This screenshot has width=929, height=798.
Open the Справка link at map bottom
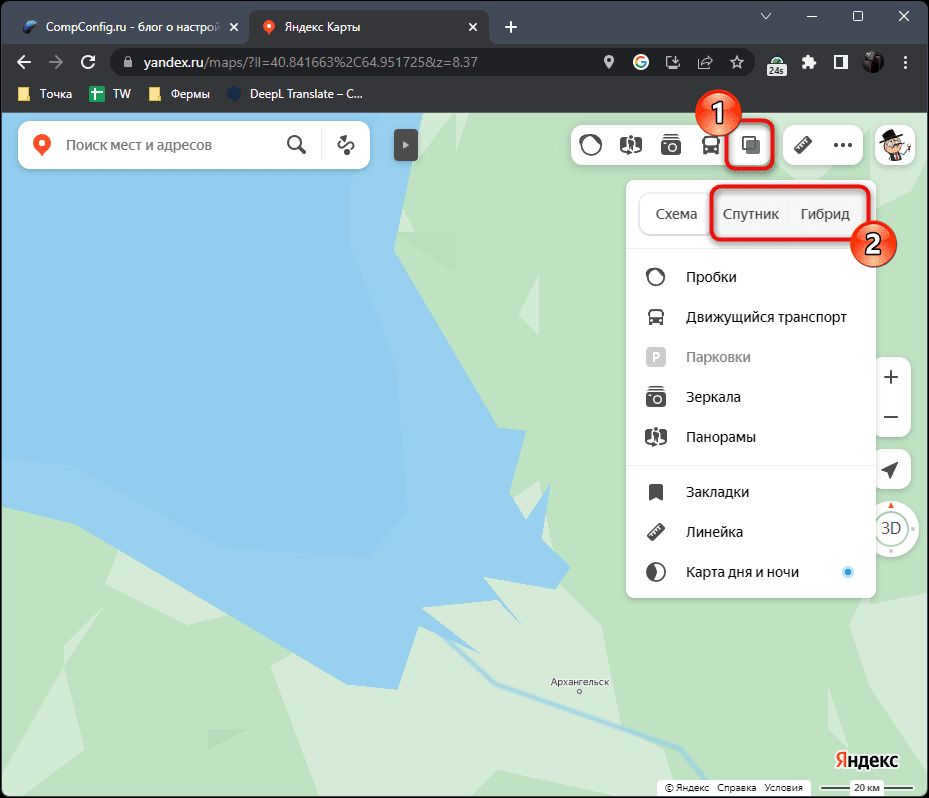[736, 787]
